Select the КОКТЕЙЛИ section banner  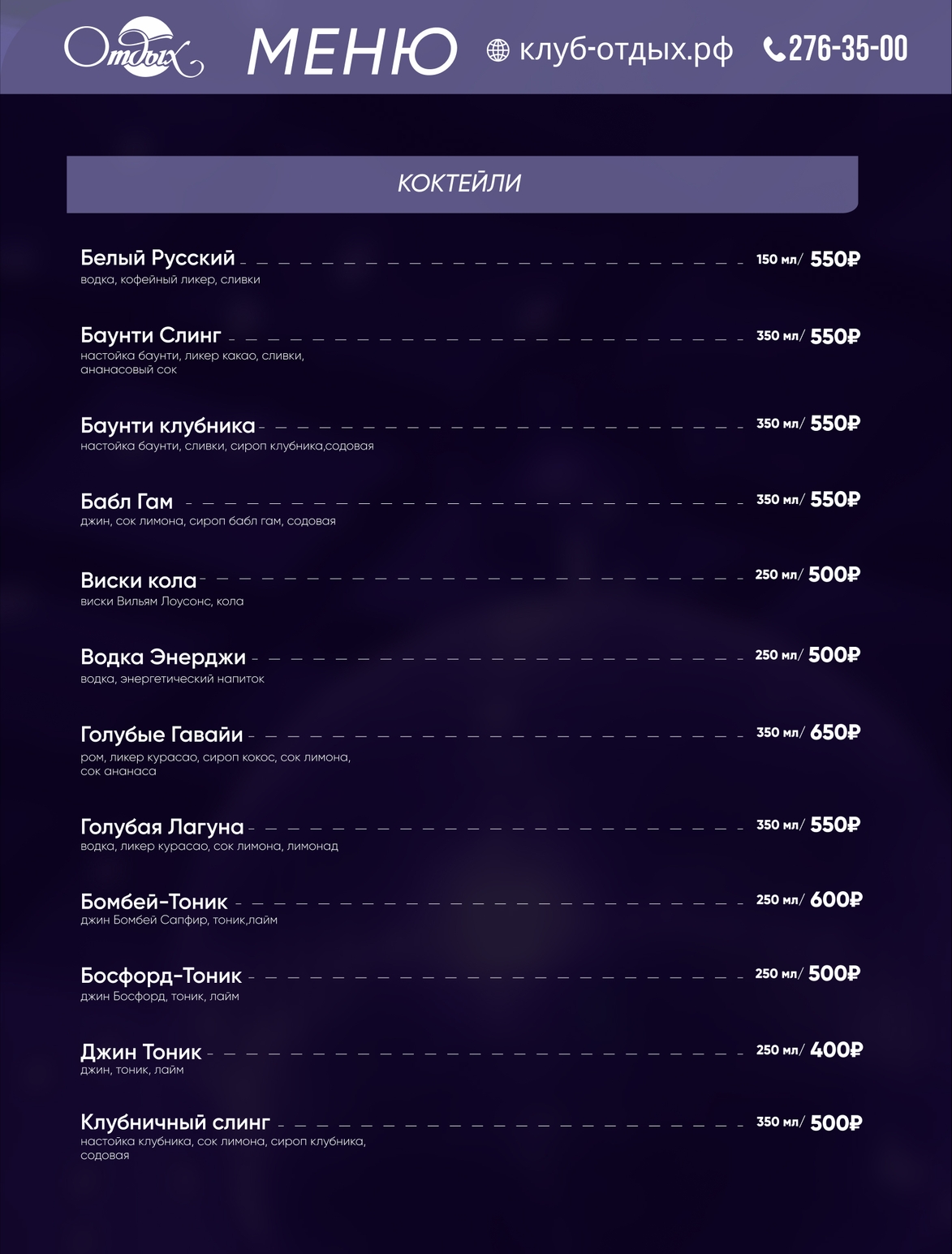461,184
